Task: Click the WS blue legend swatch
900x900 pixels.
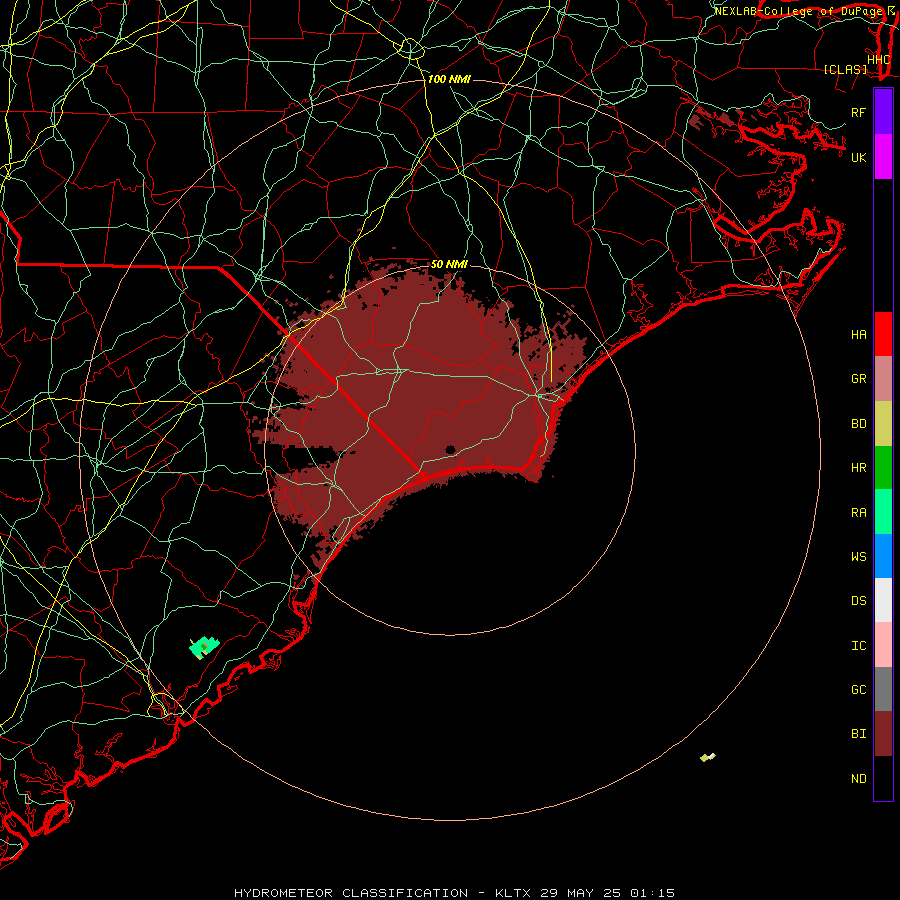Action: (x=883, y=556)
